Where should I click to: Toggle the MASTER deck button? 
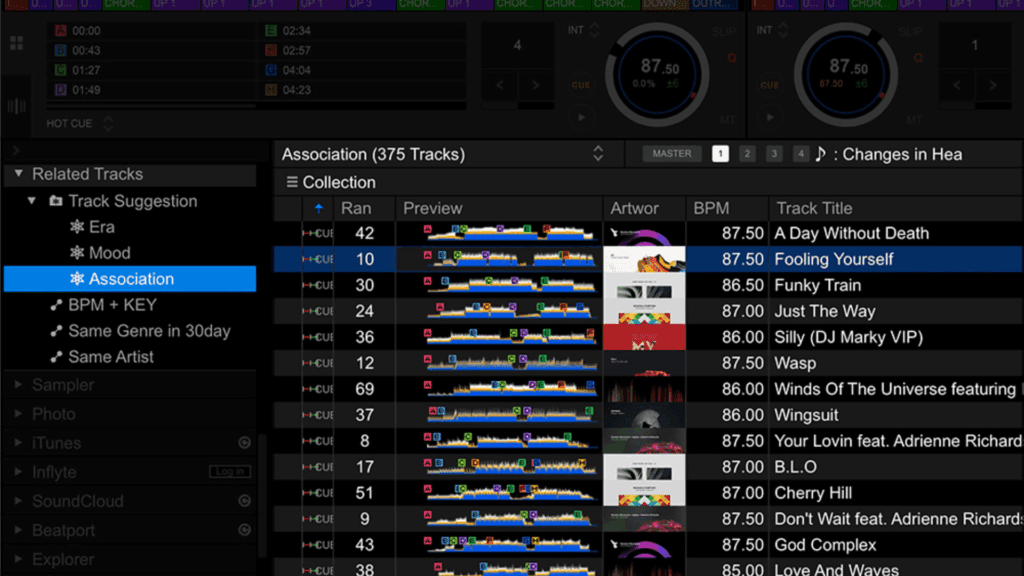[672, 154]
